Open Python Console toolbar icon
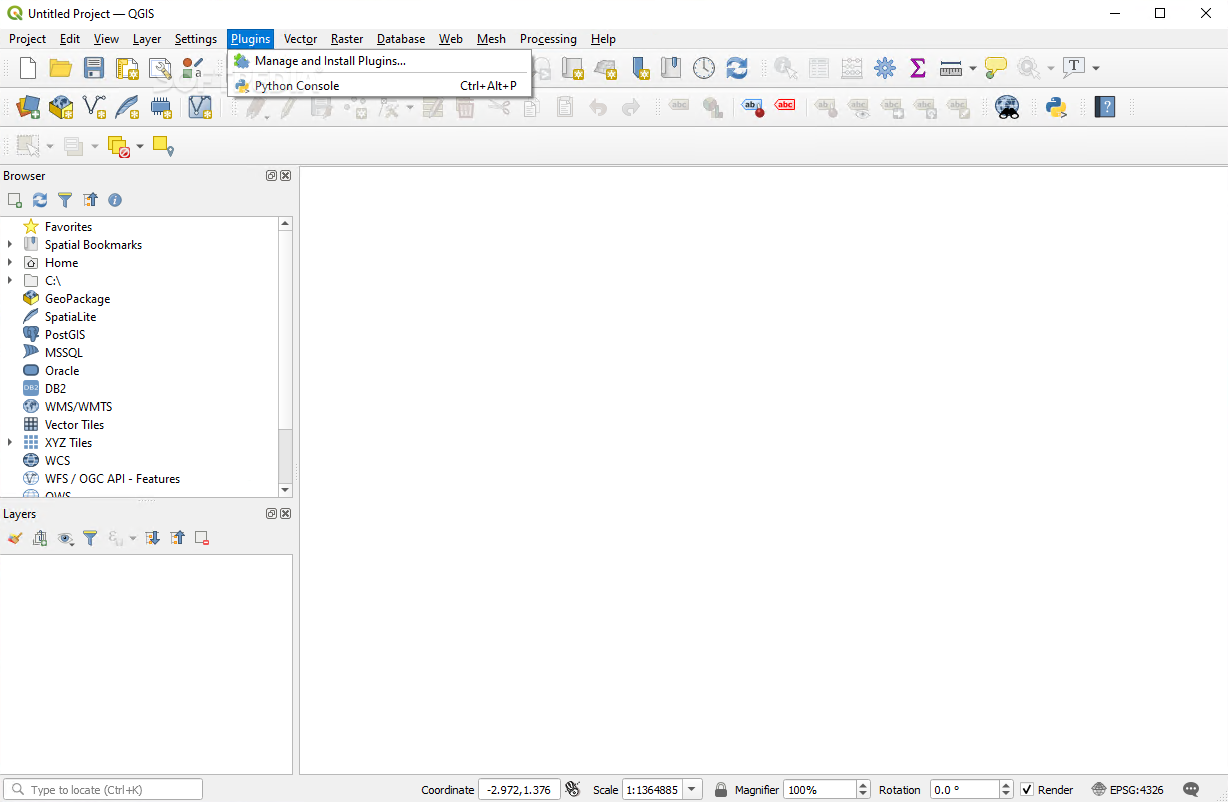 pos(1056,107)
